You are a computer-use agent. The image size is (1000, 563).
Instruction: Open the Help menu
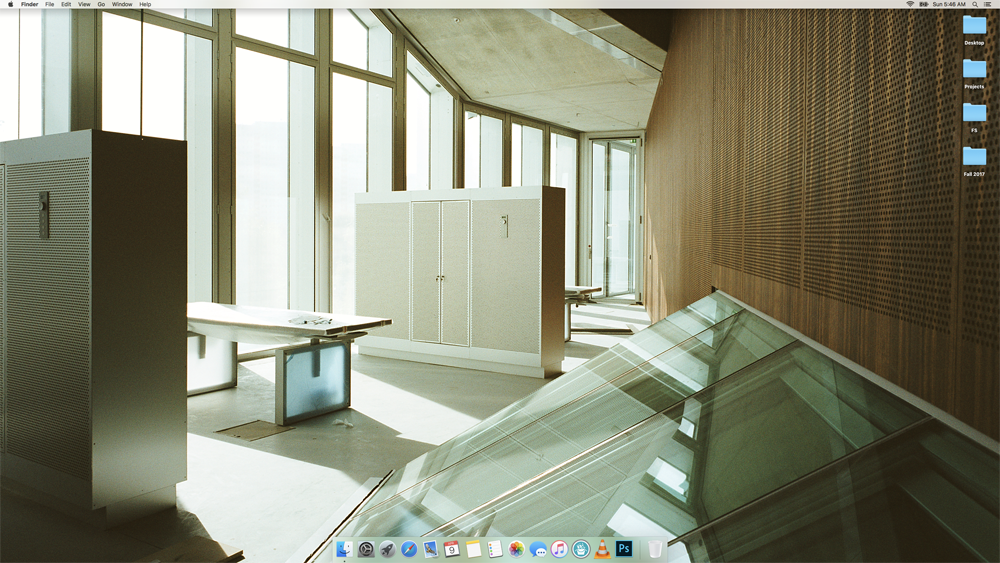tap(145, 4)
